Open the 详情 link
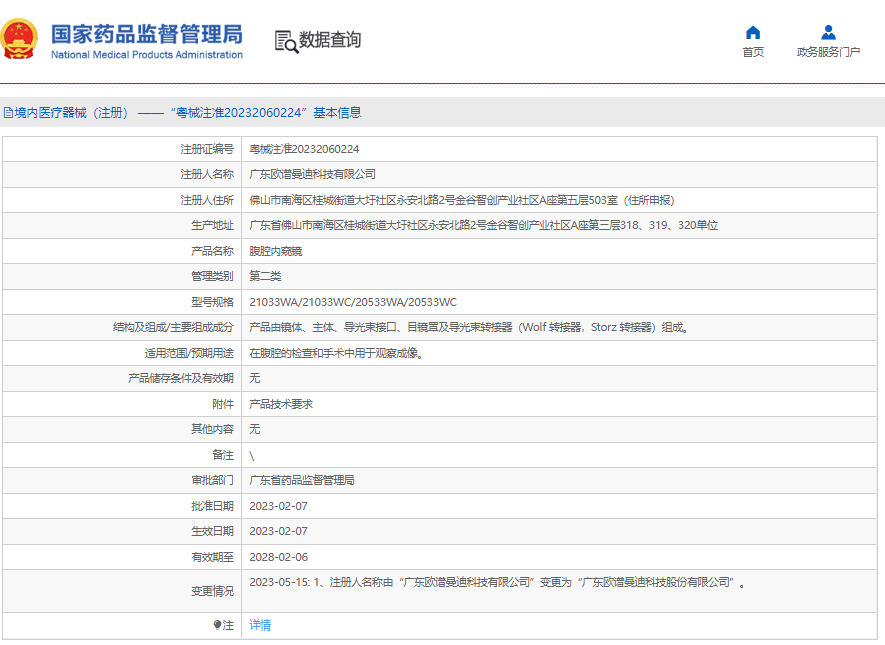Viewport: 885px width, 645px height. pyautogui.click(x=260, y=625)
